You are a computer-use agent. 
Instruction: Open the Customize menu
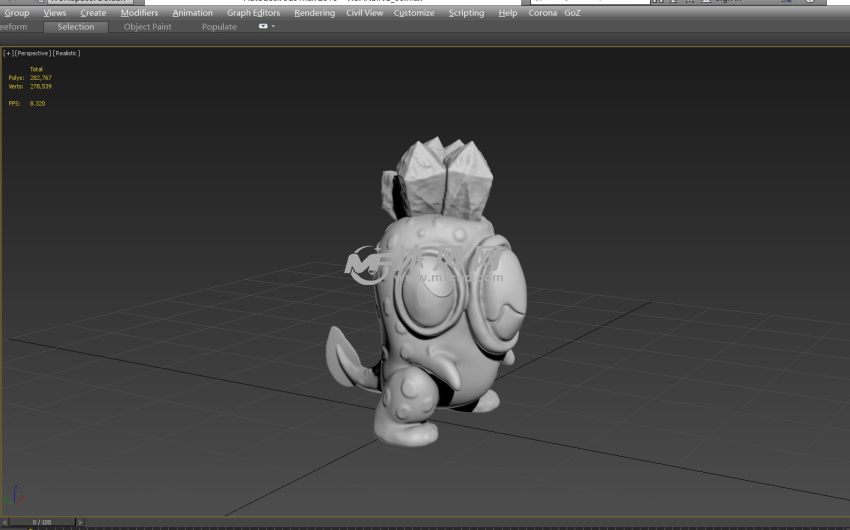414,13
